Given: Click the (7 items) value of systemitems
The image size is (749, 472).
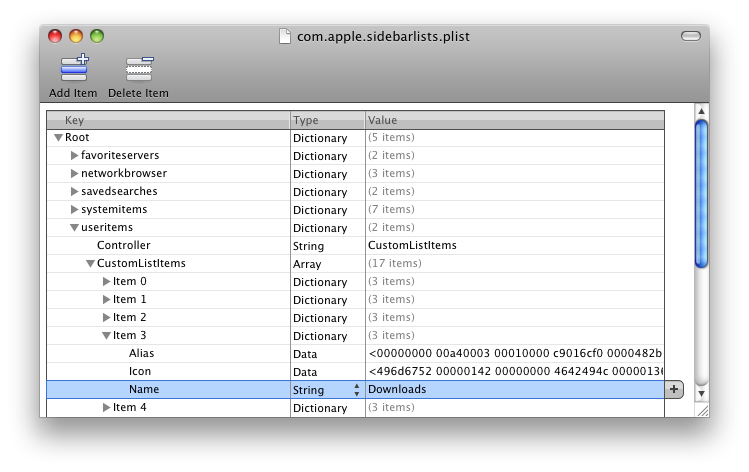Looking at the screenshot, I should tap(391, 210).
